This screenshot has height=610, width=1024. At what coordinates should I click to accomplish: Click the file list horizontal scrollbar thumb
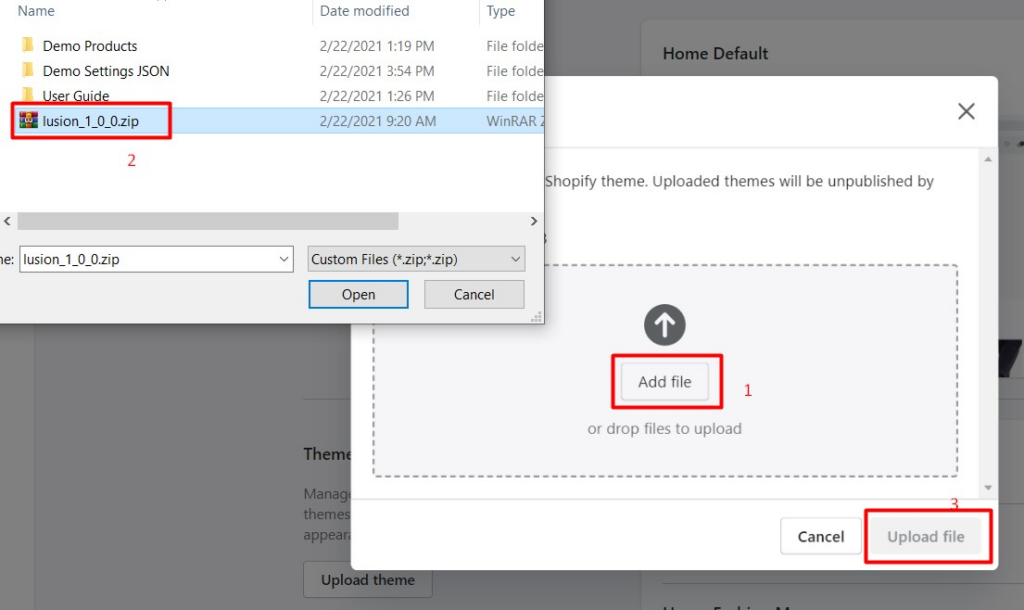point(208,221)
